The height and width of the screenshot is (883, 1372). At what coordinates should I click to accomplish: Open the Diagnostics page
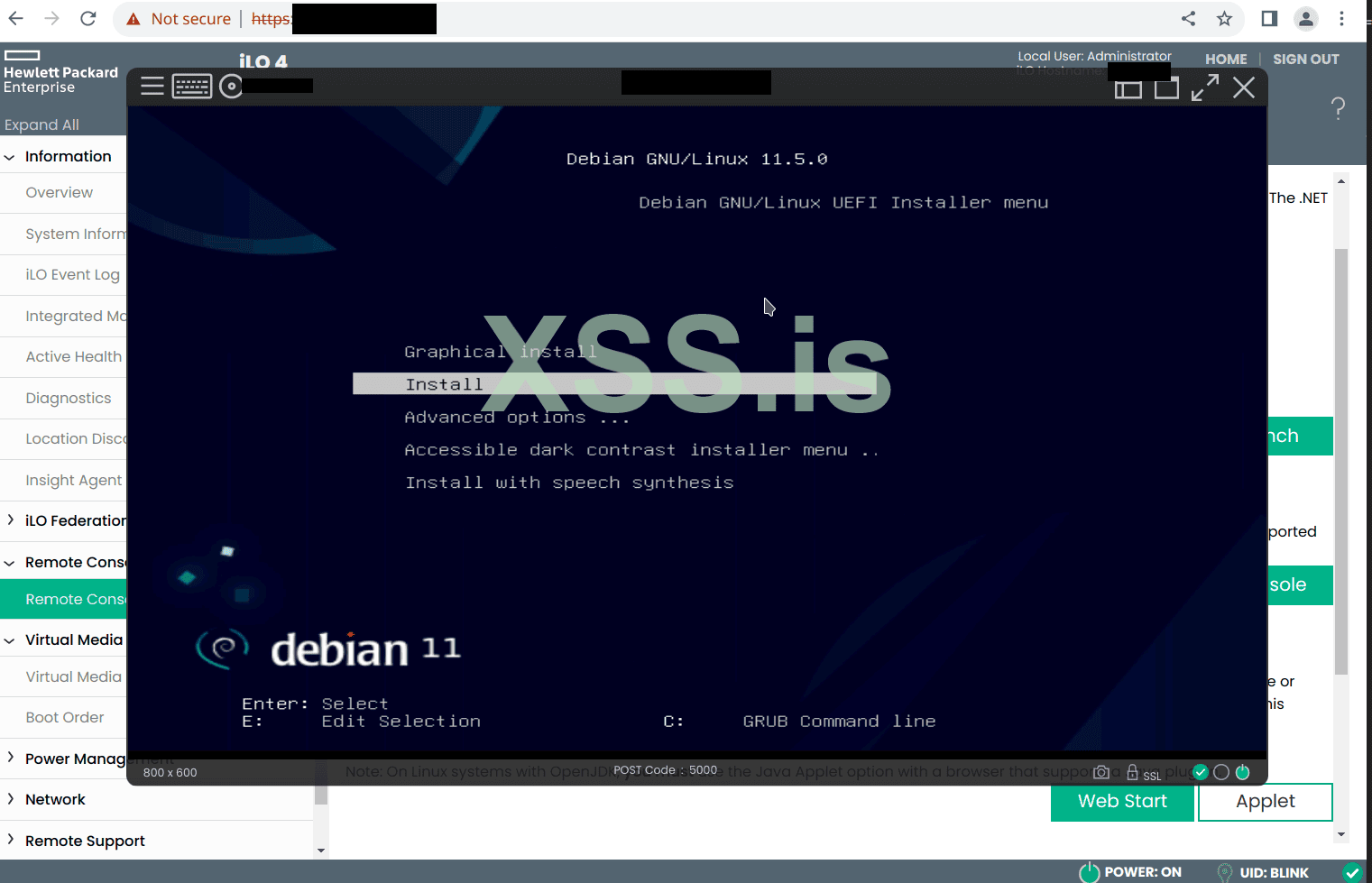click(x=69, y=398)
